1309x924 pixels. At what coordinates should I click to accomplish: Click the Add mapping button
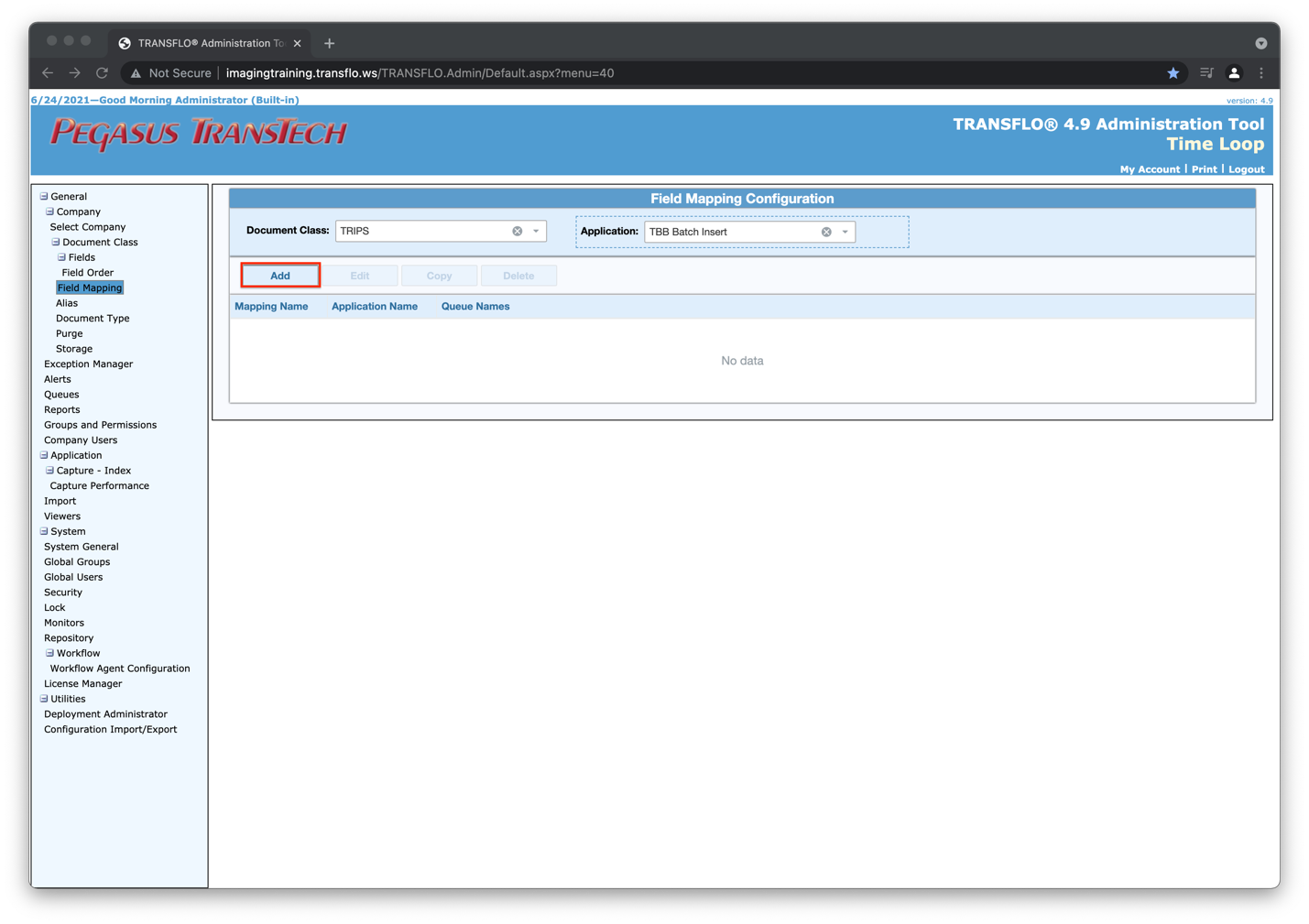click(x=280, y=276)
